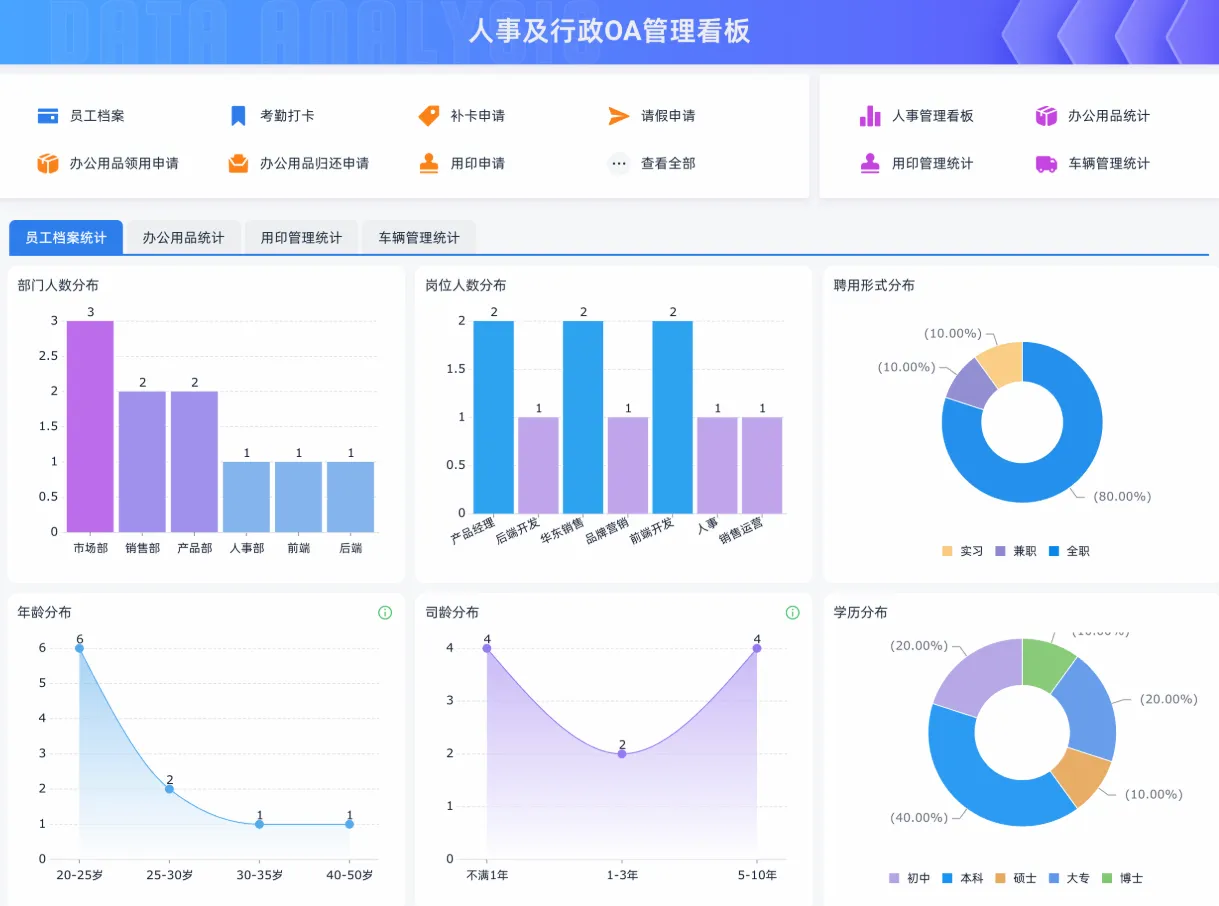Toggle 兼职 legend in 聘用形式分布
Viewport: 1219px width, 906px height.
pos(1016,551)
